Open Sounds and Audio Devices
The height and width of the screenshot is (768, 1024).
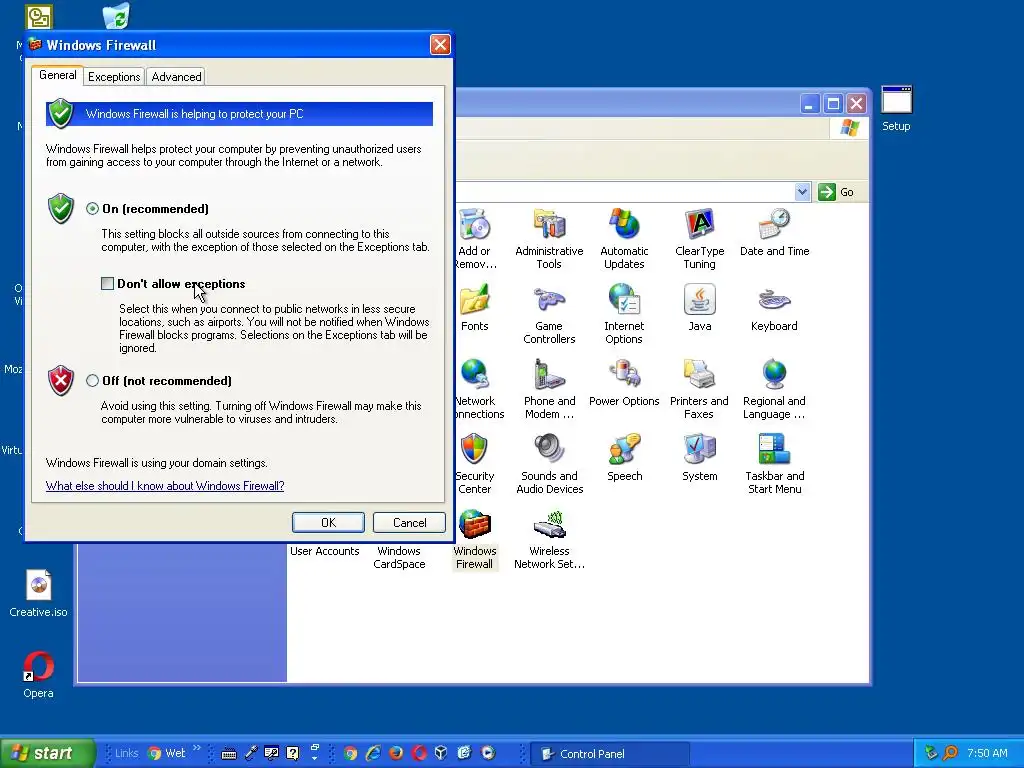[549, 464]
